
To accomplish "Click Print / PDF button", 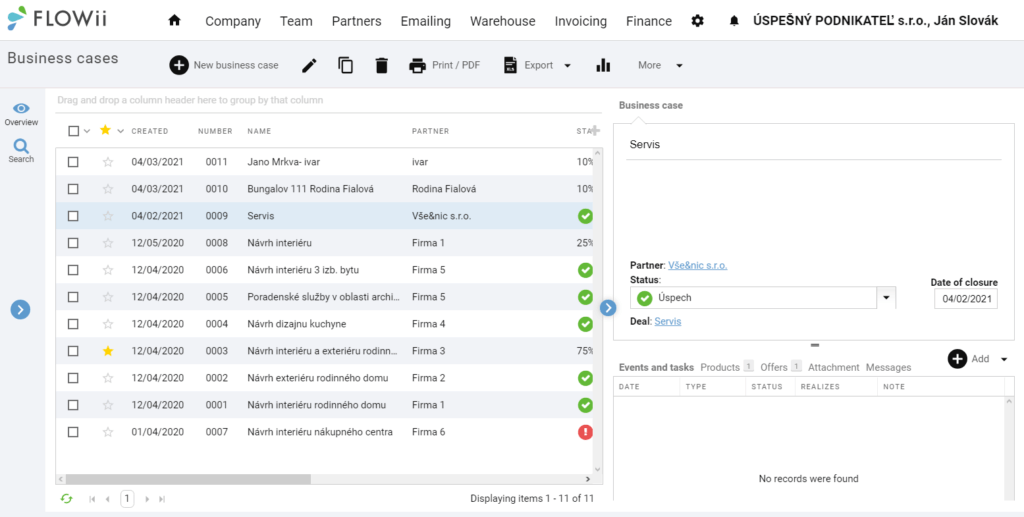I will [445, 65].
